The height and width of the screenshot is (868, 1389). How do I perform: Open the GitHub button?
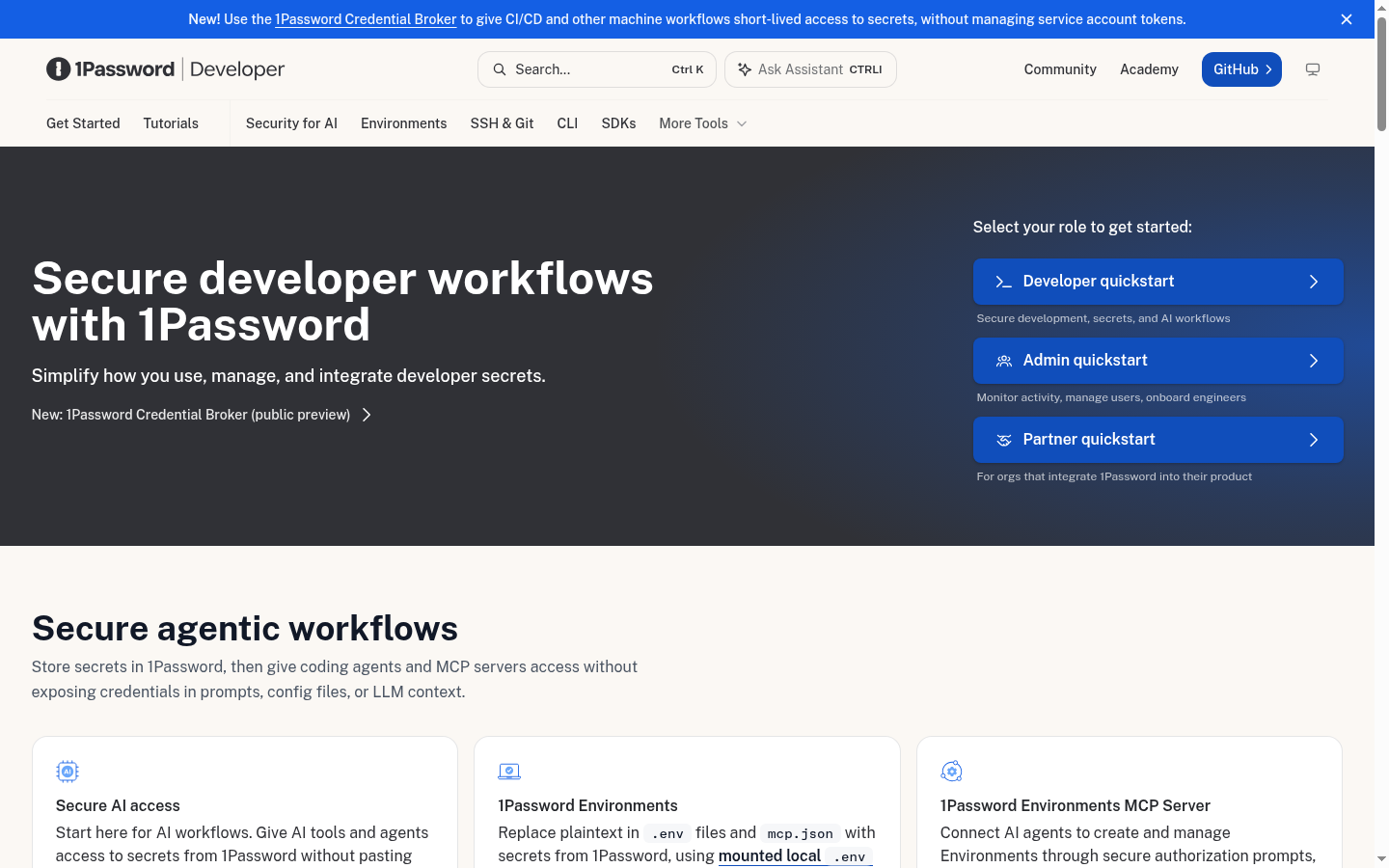[1241, 69]
